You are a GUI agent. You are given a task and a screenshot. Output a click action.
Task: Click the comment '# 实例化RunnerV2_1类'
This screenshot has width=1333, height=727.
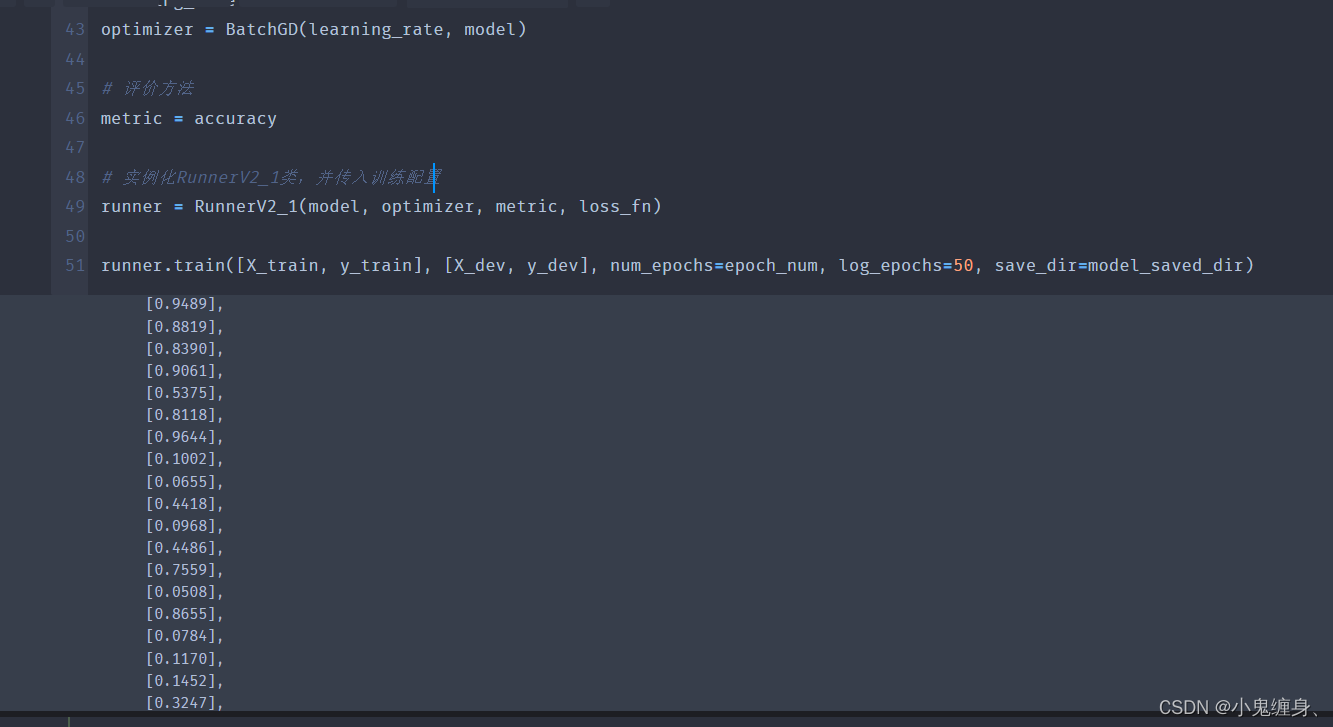click(x=204, y=178)
